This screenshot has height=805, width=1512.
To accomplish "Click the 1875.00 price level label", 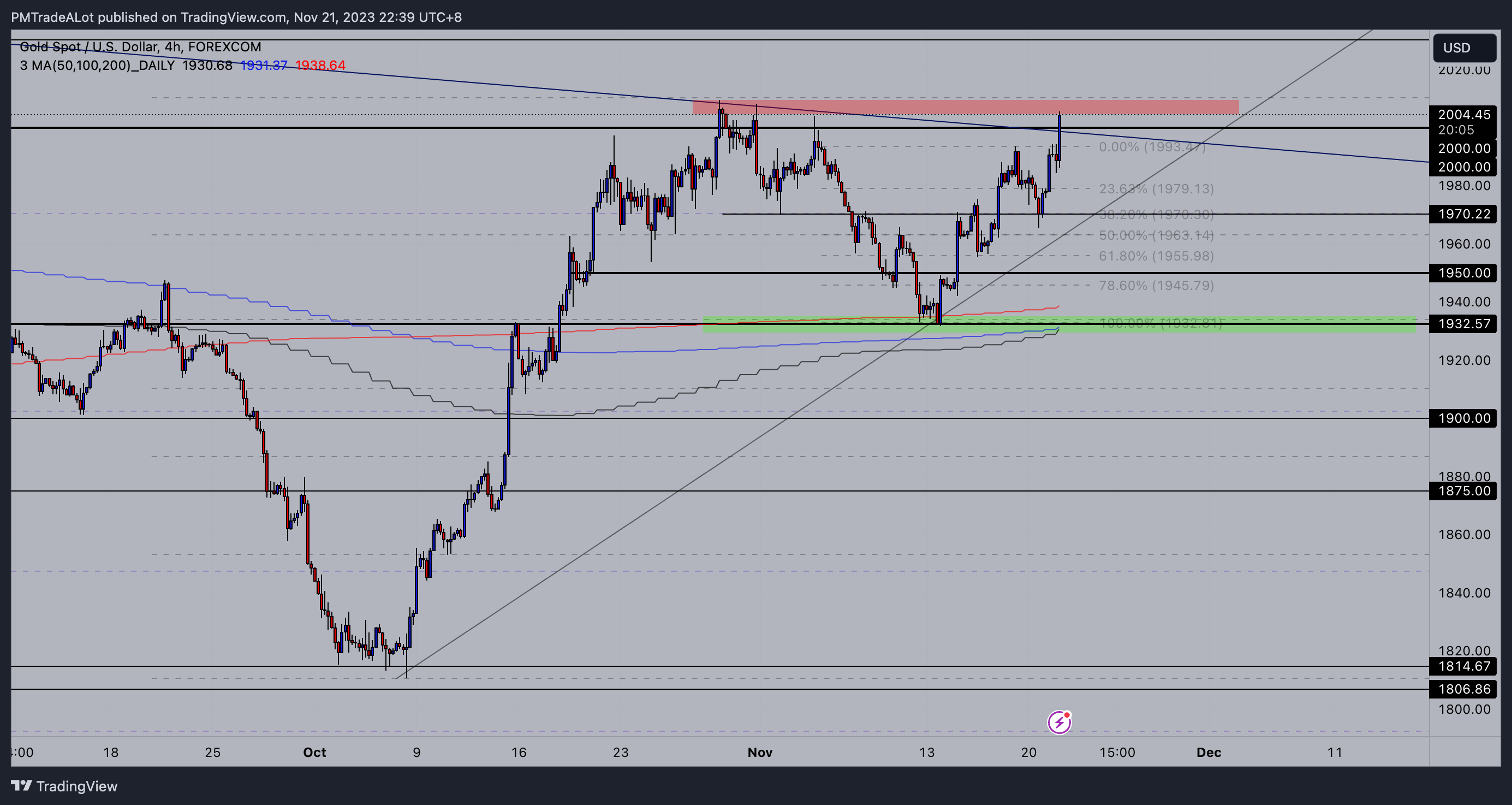I will [x=1464, y=491].
